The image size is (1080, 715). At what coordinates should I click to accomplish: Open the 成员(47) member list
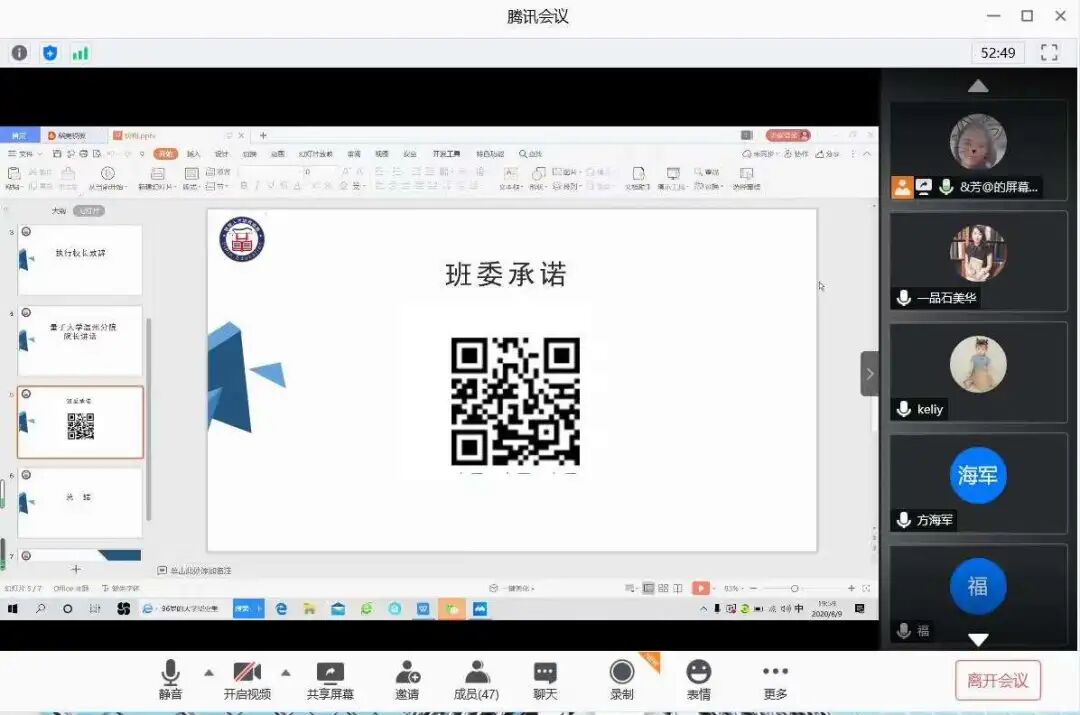(476, 679)
